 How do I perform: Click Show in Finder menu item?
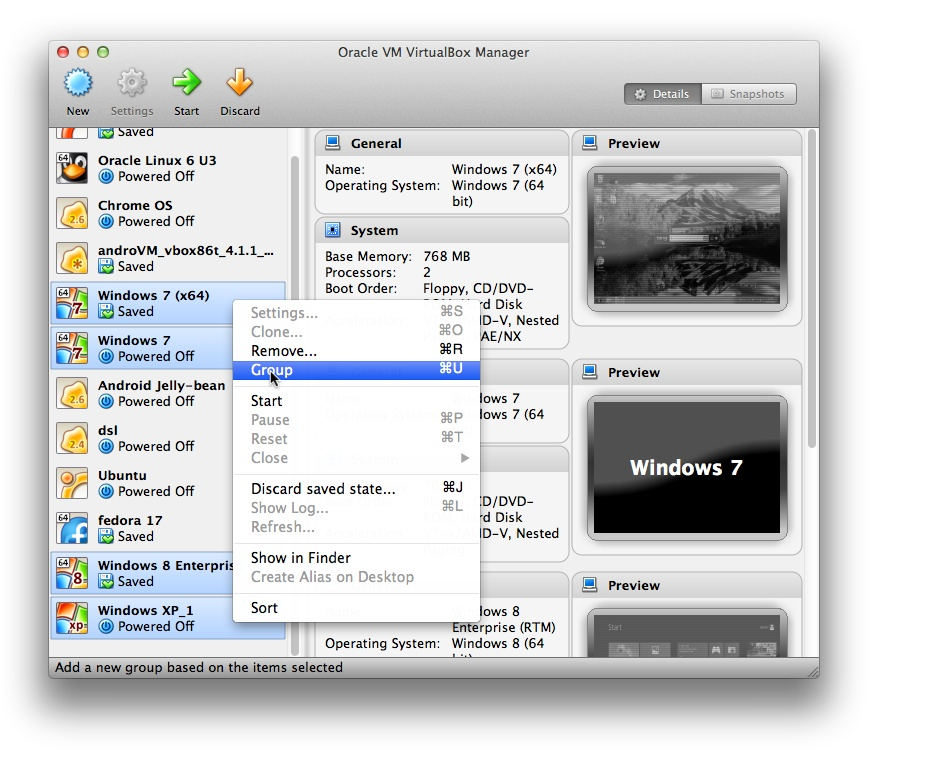click(x=301, y=558)
